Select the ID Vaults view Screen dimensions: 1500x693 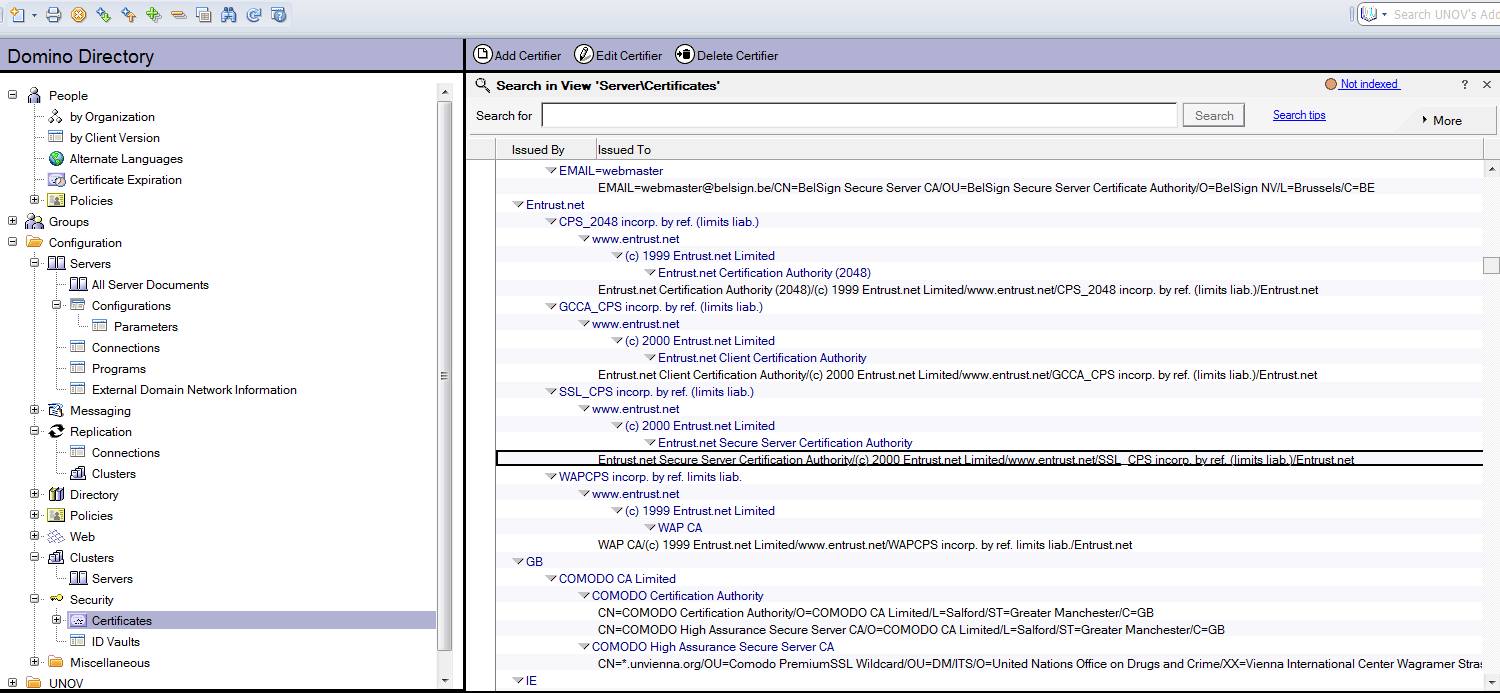click(115, 641)
